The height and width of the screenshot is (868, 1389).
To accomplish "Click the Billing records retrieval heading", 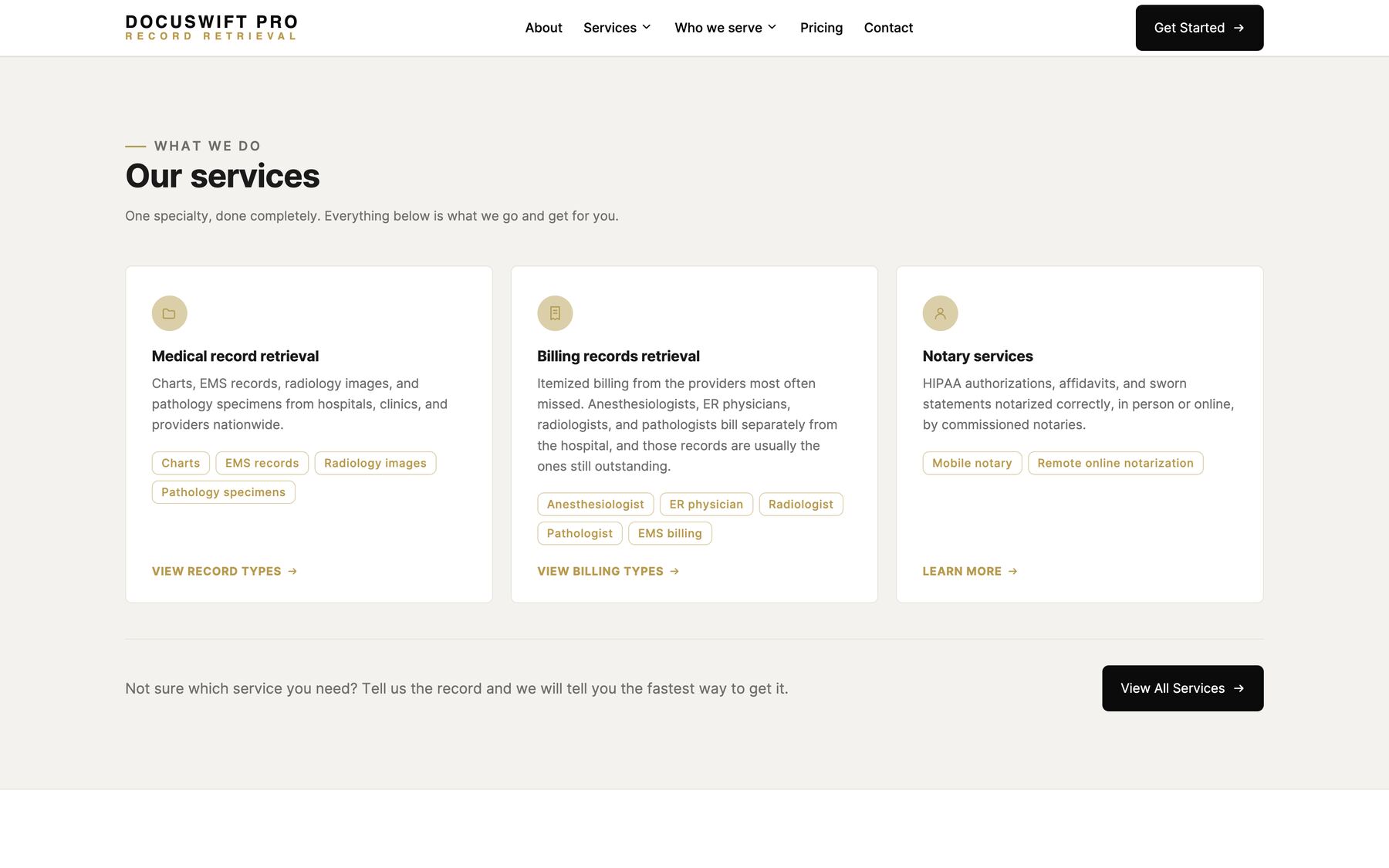I will (618, 356).
